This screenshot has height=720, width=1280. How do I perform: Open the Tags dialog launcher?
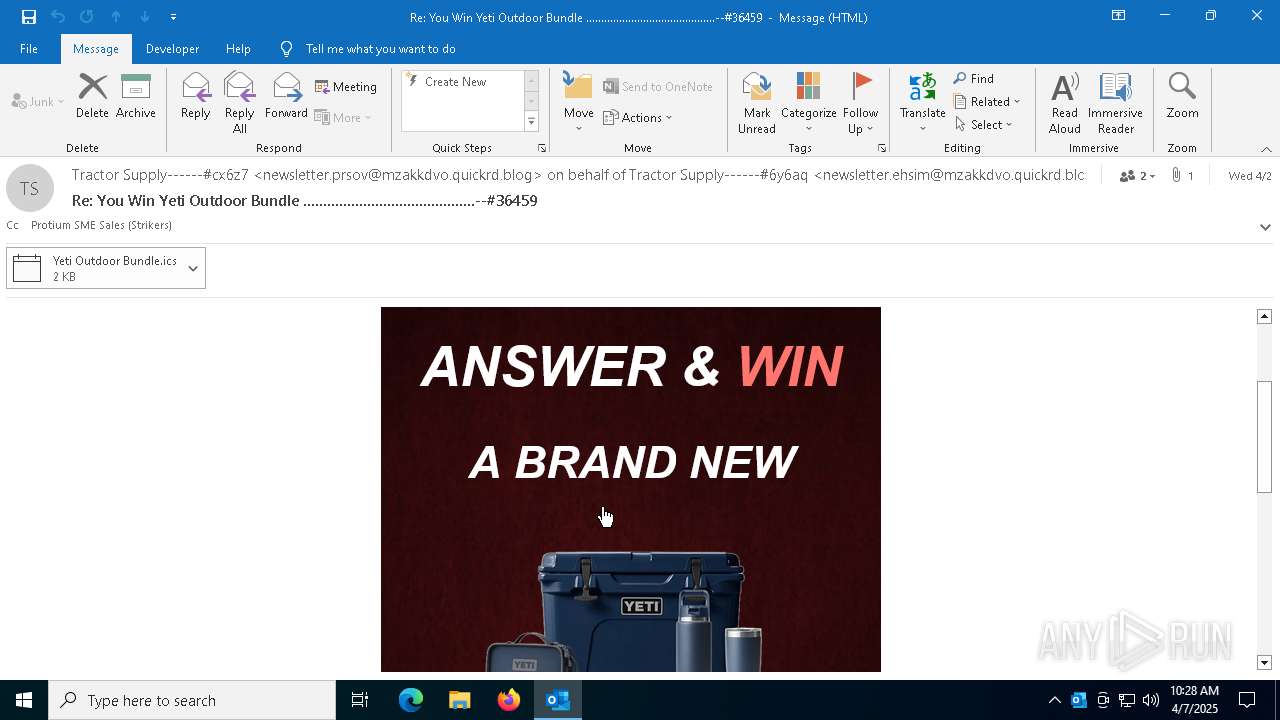pyautogui.click(x=882, y=148)
